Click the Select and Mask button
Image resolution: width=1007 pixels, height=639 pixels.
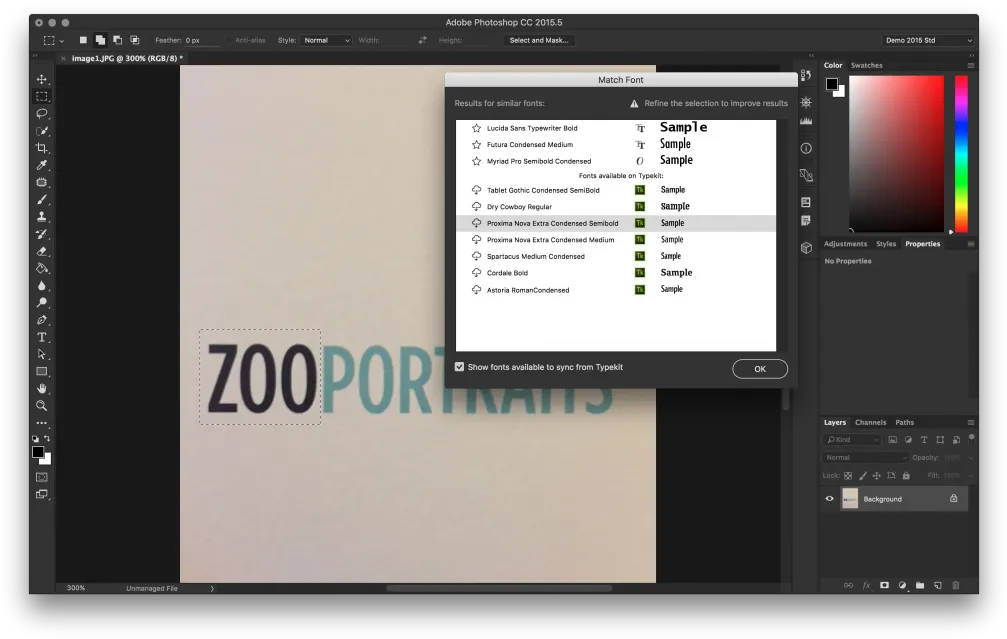pyautogui.click(x=539, y=40)
